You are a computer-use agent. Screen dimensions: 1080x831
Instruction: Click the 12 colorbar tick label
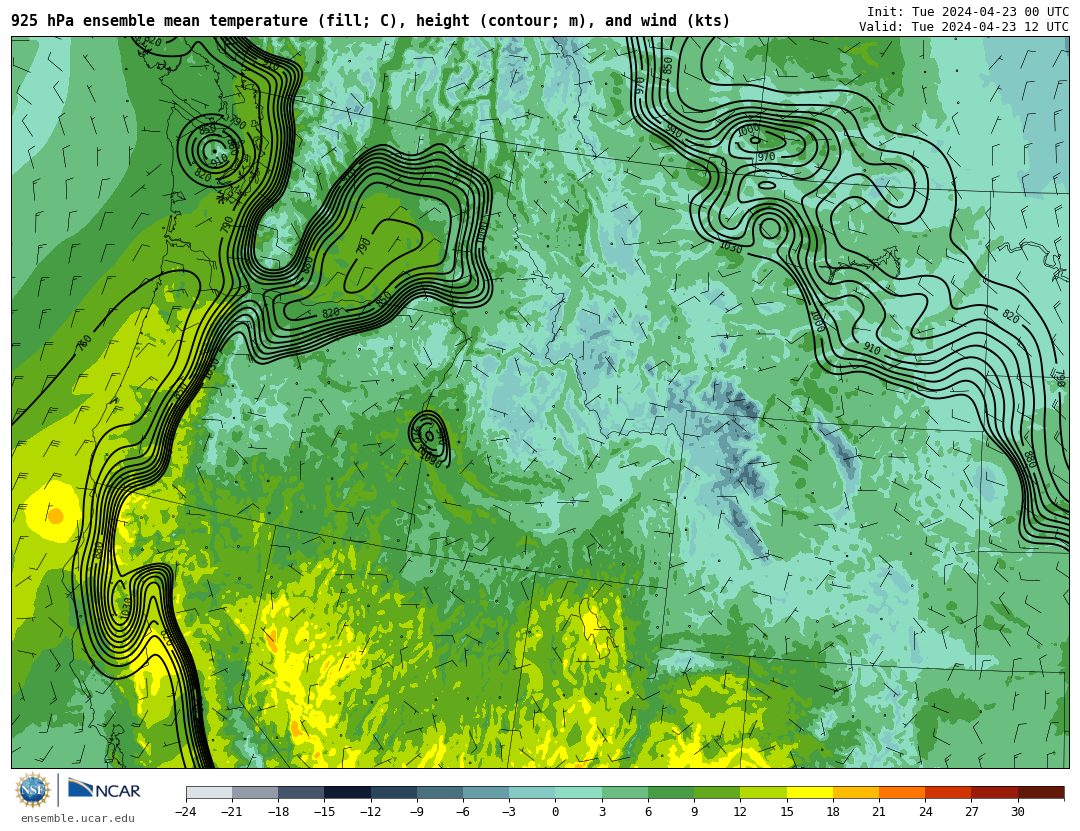coord(740,812)
